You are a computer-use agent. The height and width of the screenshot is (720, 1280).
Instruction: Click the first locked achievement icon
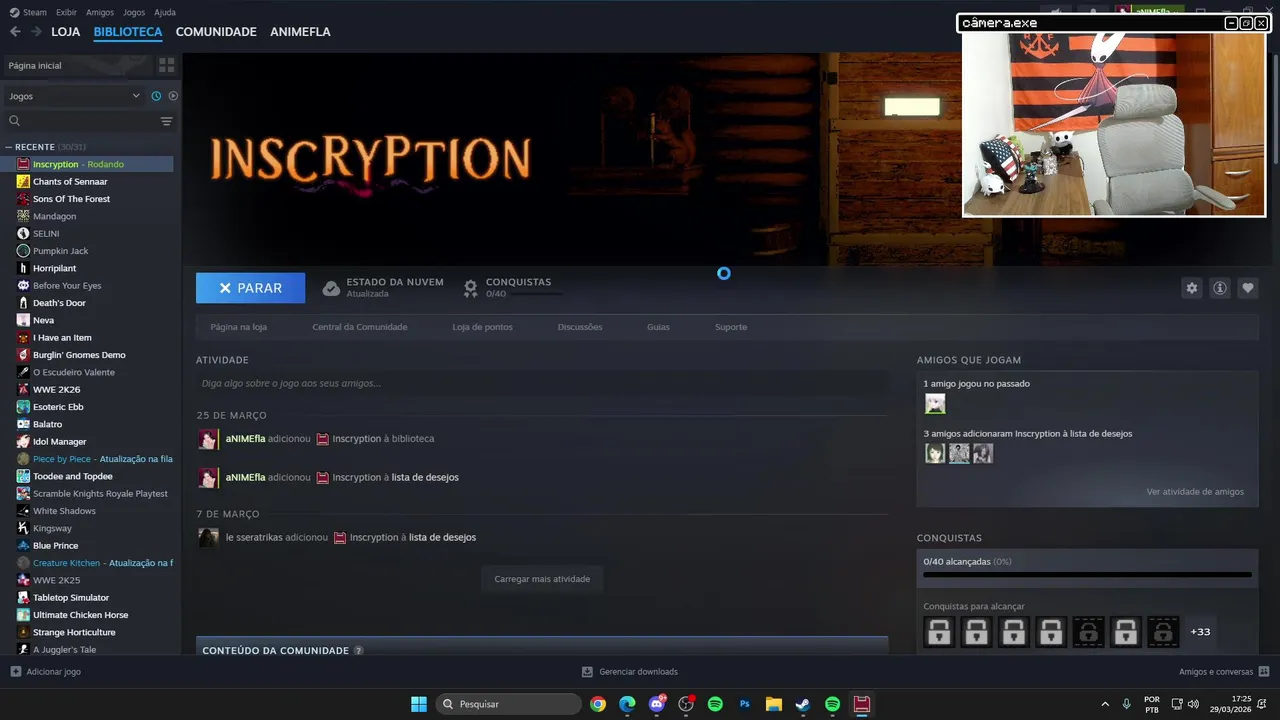(939, 632)
